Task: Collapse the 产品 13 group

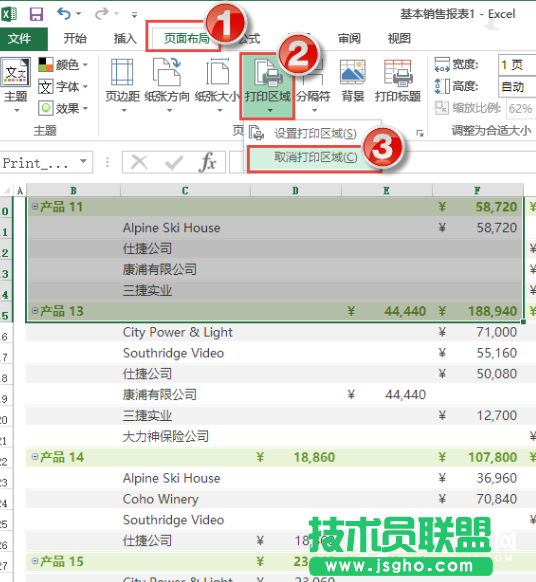Action: pyautogui.click(x=35, y=310)
